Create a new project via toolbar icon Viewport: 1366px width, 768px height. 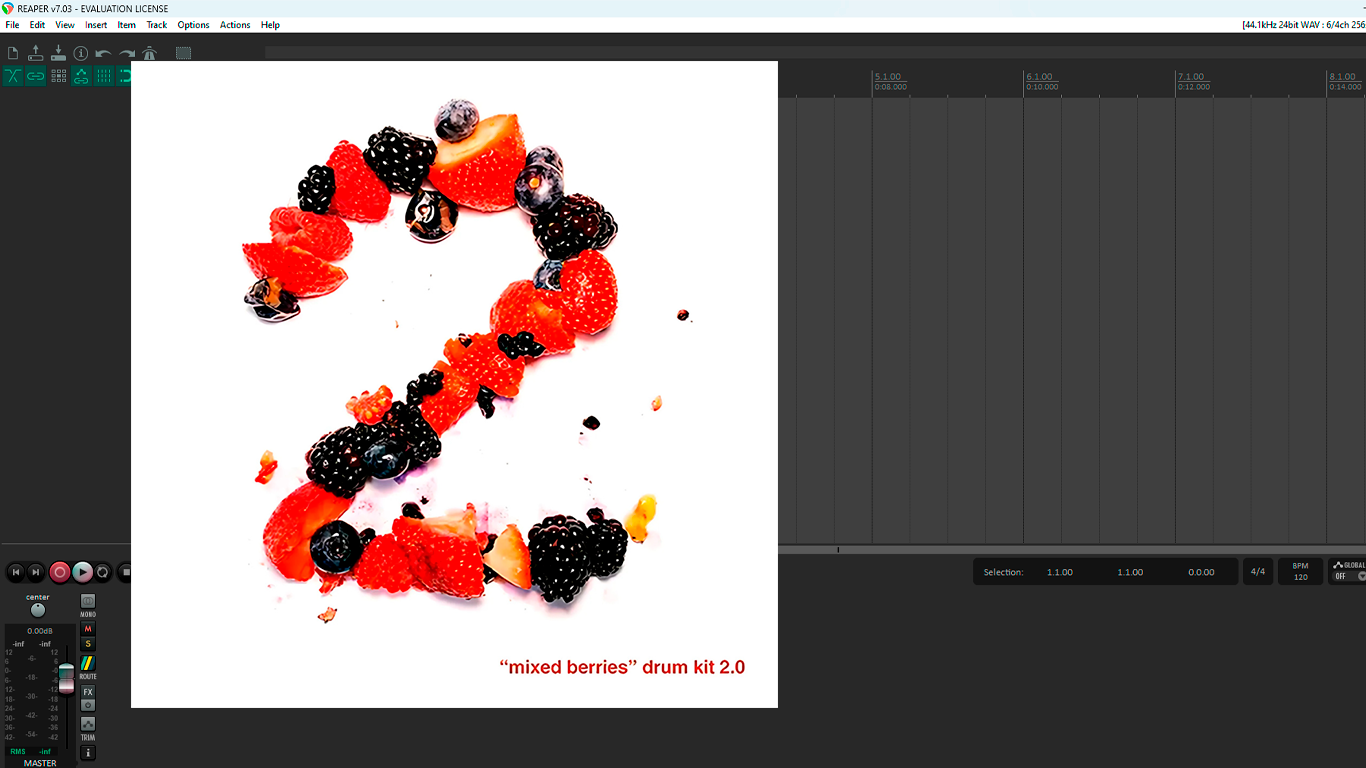[13, 53]
